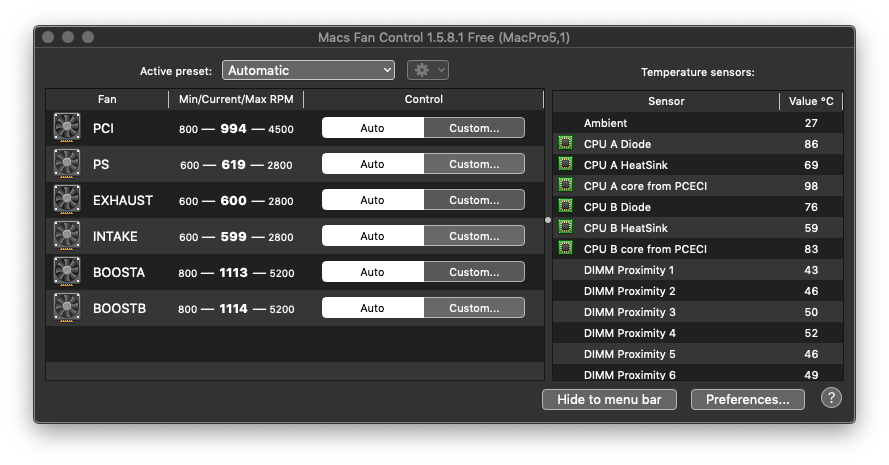Set BOOSTA fan control to Auto
This screenshot has height=465, width=889.
click(372, 272)
